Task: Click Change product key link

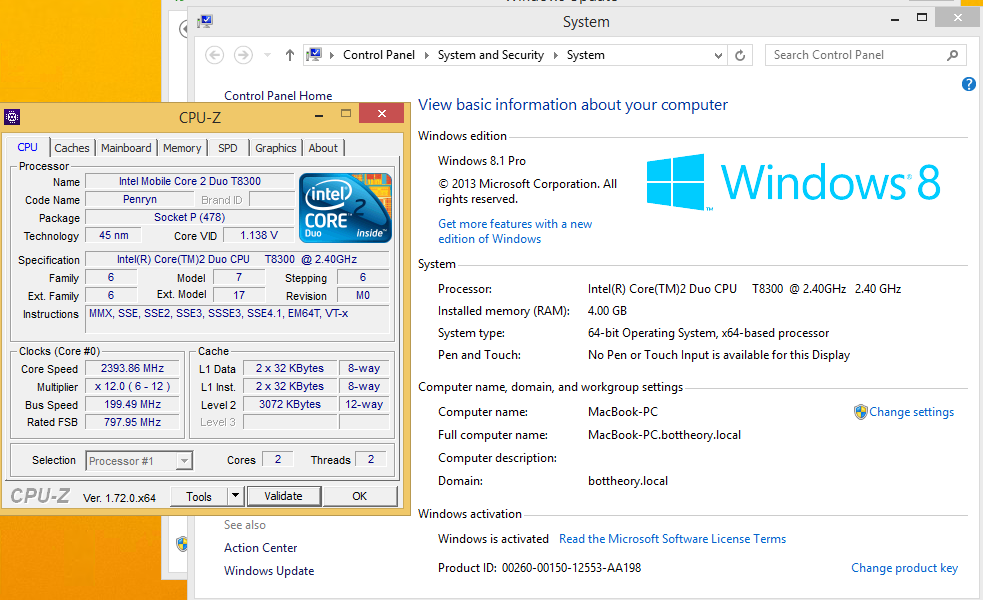Action: [x=904, y=567]
